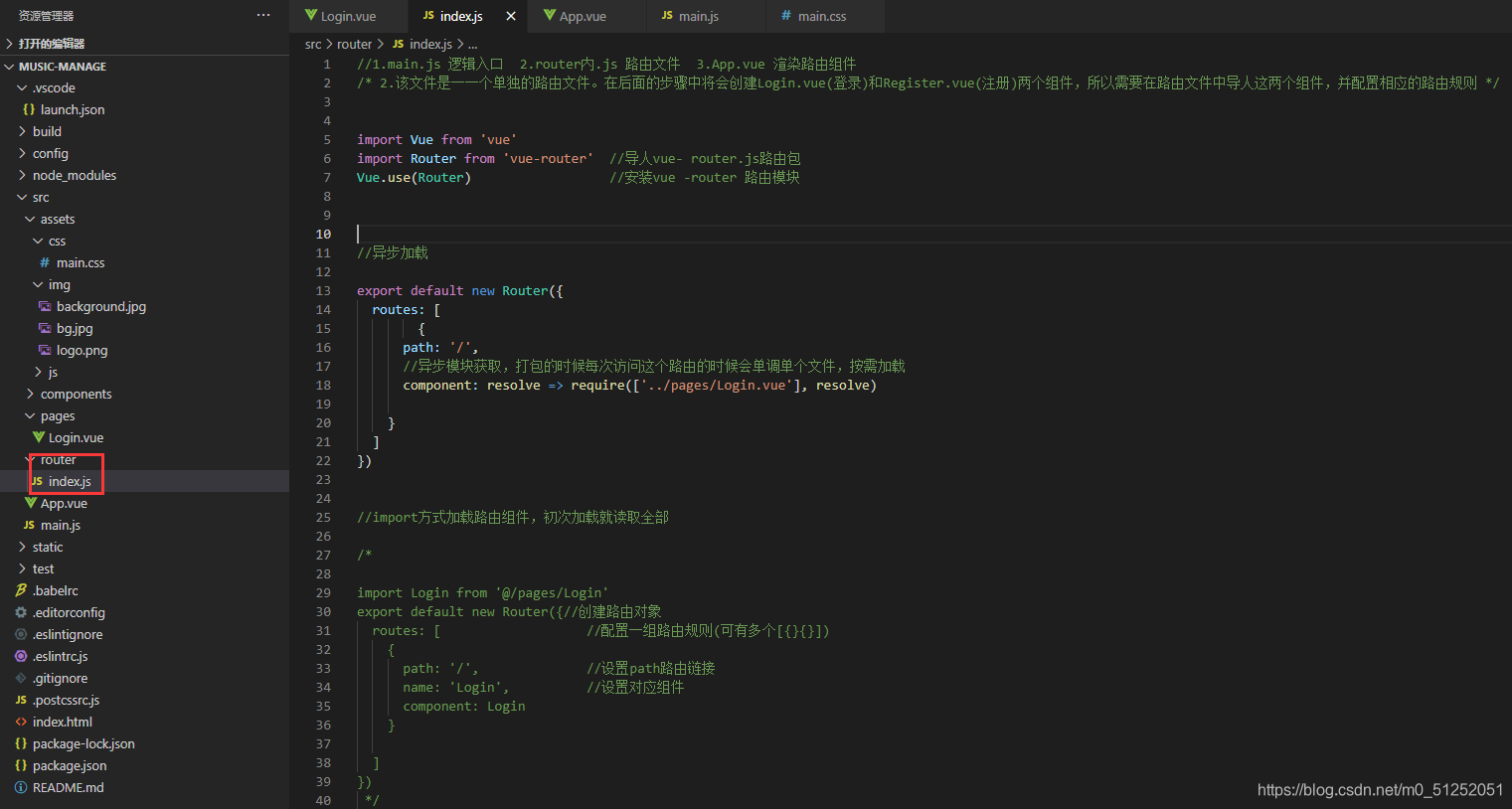Click braces icon beside package-lock.json

(x=21, y=743)
